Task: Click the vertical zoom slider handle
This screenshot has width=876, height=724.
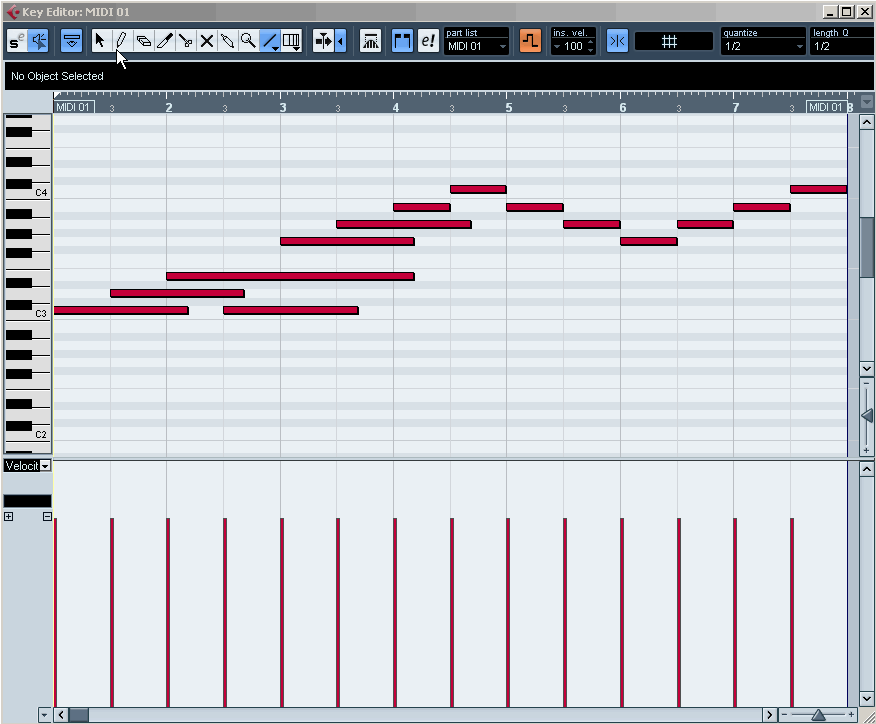Action: [x=867, y=416]
